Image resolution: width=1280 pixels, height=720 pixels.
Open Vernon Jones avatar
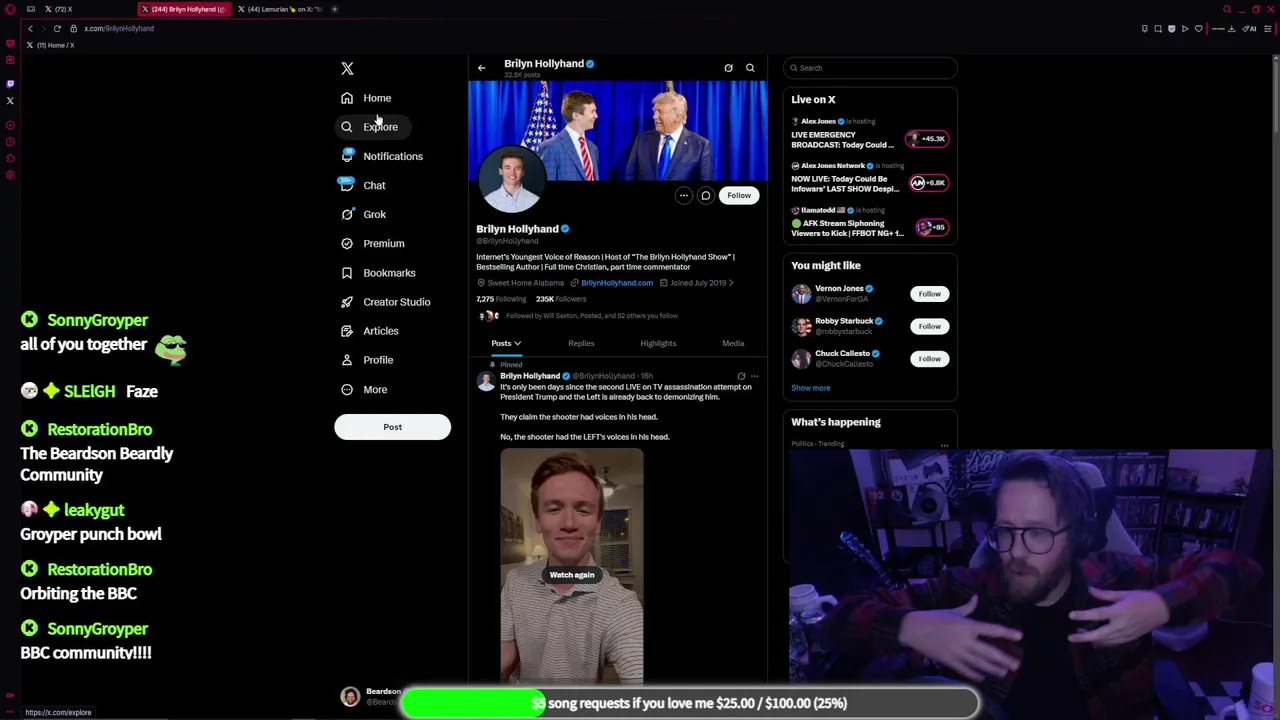pos(801,294)
